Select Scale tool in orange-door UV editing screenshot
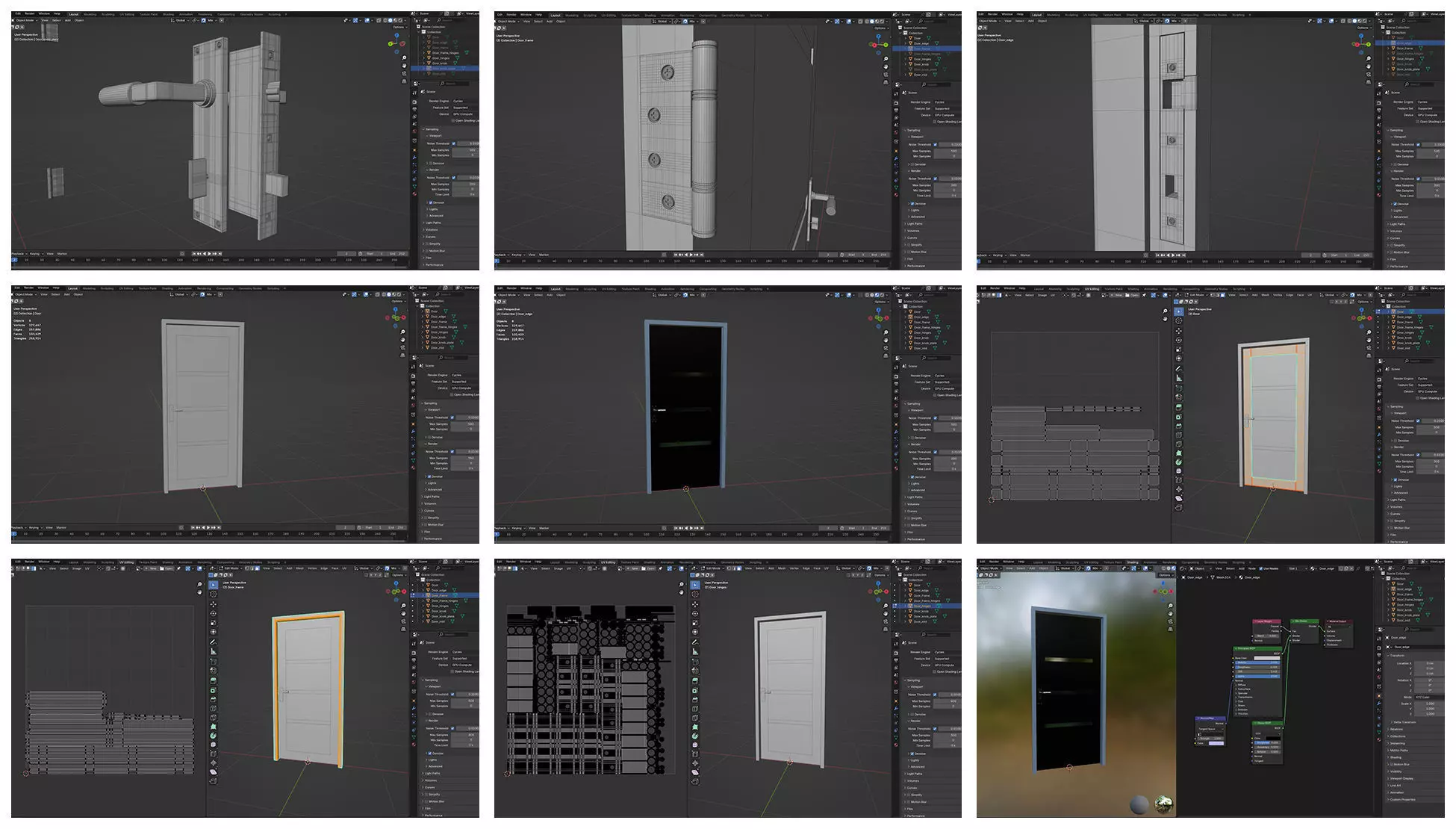The width and height of the screenshot is (1456, 829). (x=1179, y=350)
